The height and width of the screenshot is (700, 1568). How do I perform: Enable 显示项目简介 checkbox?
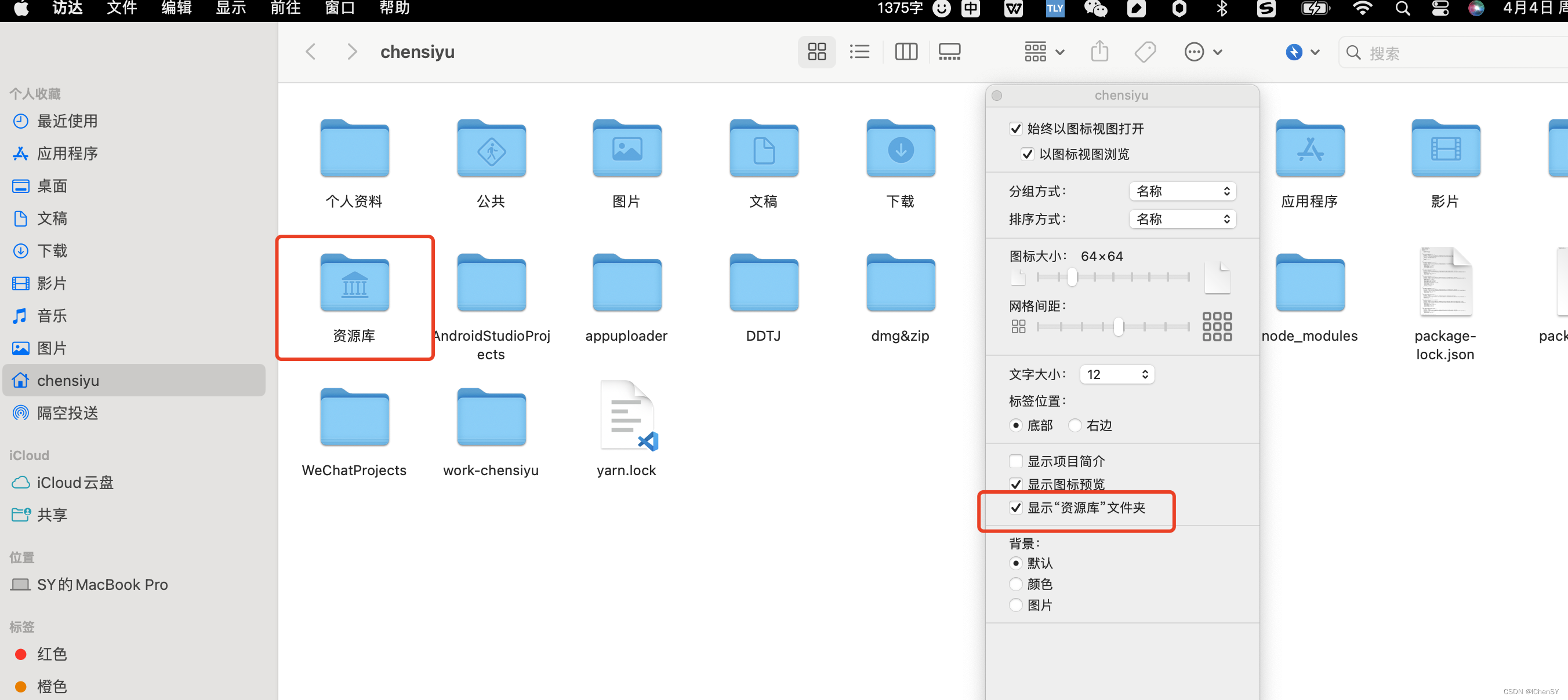[x=1015, y=461]
